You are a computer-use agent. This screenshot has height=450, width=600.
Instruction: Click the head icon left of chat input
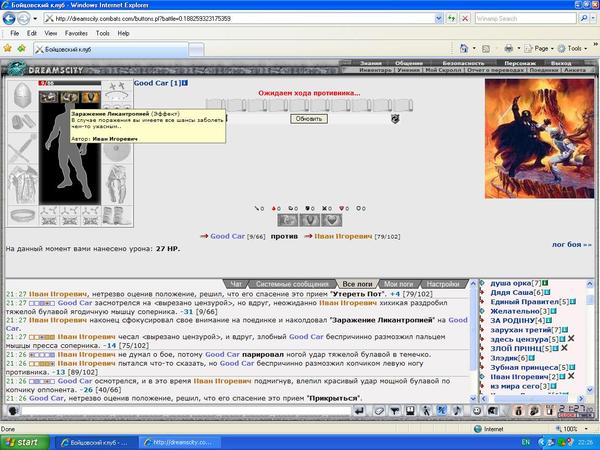(13, 411)
